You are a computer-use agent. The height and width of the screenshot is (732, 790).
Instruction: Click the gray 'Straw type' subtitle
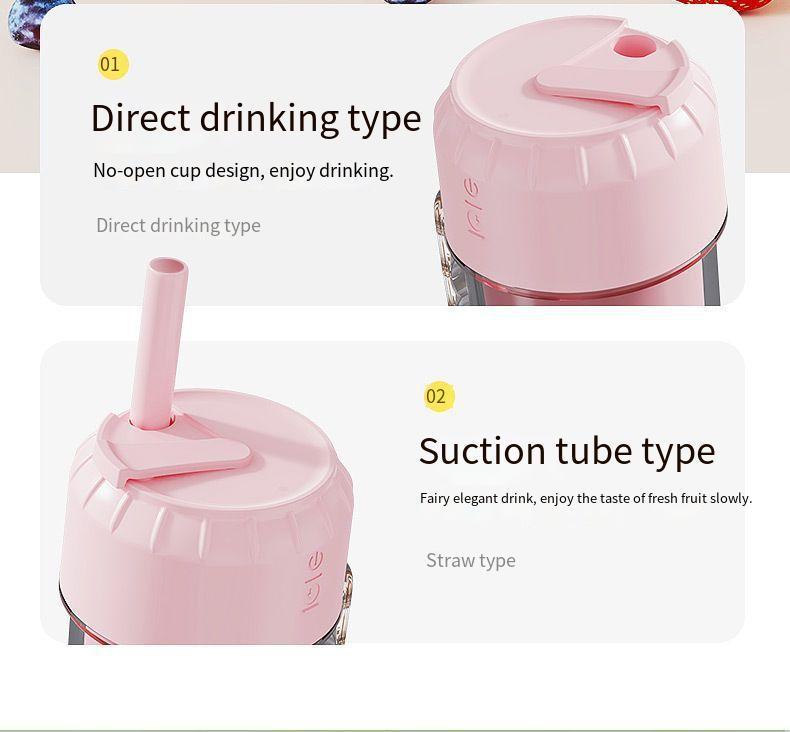471,560
